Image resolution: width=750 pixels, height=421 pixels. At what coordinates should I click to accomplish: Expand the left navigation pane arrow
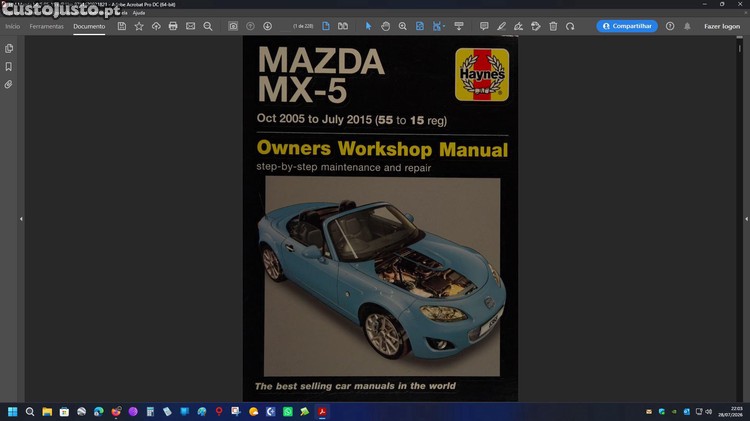point(21,219)
